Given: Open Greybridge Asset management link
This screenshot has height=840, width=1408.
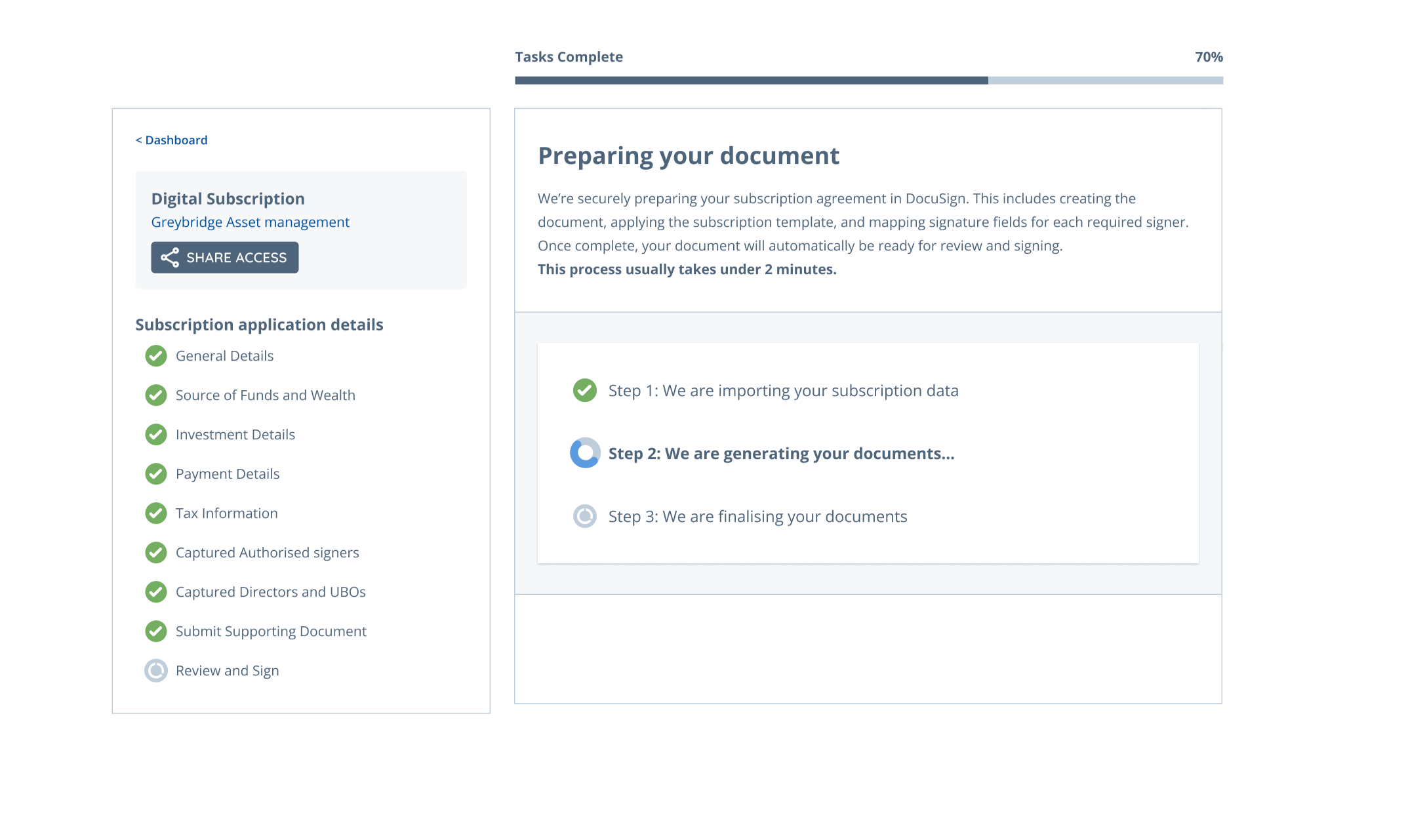Looking at the screenshot, I should [x=250, y=222].
